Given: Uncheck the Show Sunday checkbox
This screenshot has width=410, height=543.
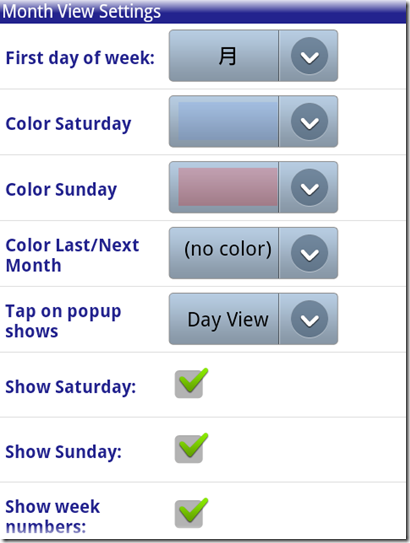Looking at the screenshot, I should [190, 448].
